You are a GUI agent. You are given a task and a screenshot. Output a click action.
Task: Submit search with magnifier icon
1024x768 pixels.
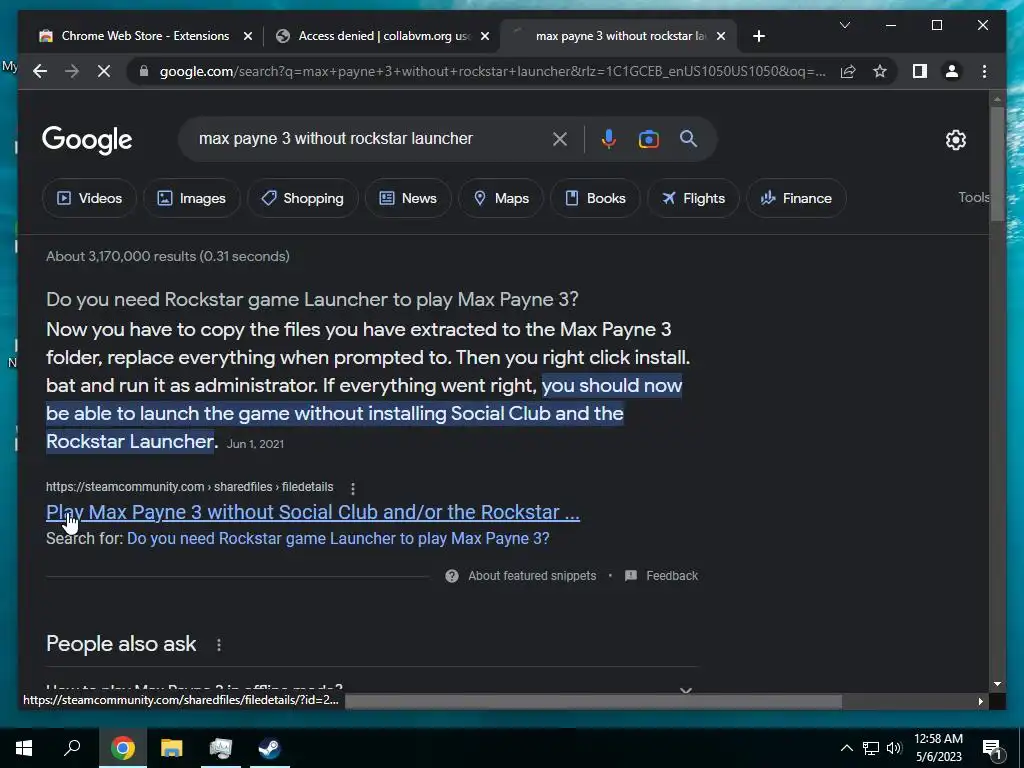[688, 138]
